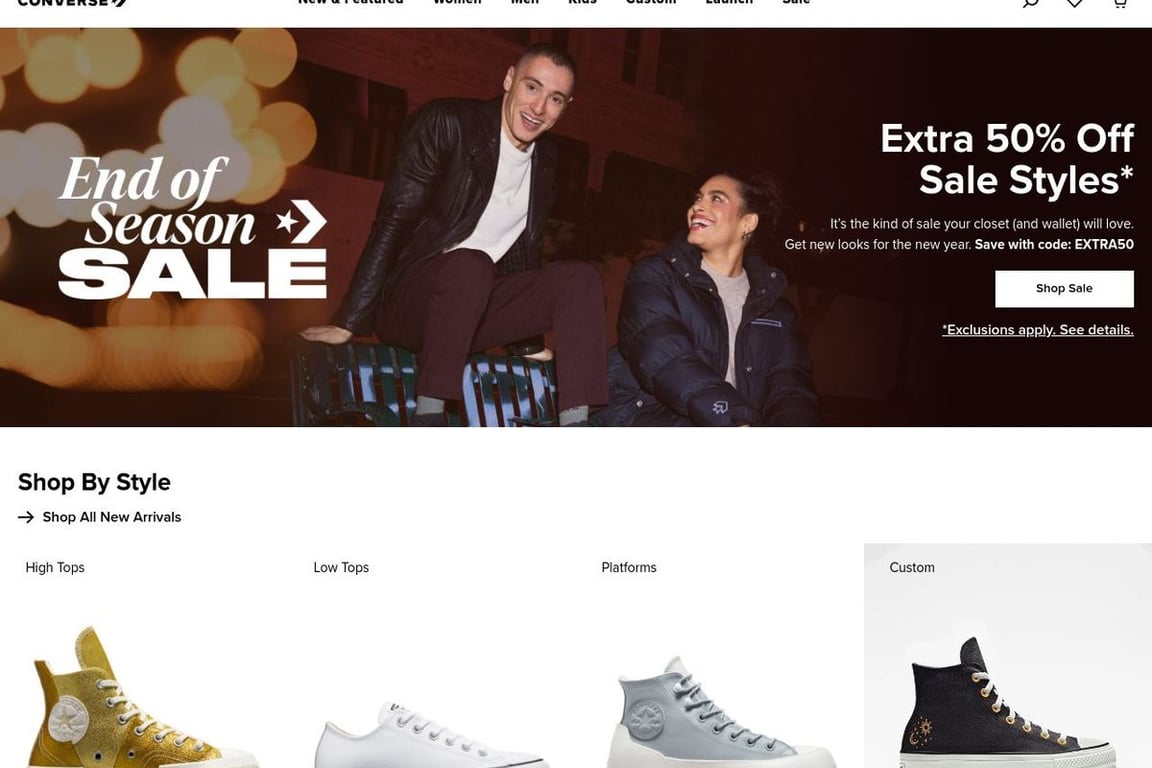Click the Converse logo in header

coord(72,2)
